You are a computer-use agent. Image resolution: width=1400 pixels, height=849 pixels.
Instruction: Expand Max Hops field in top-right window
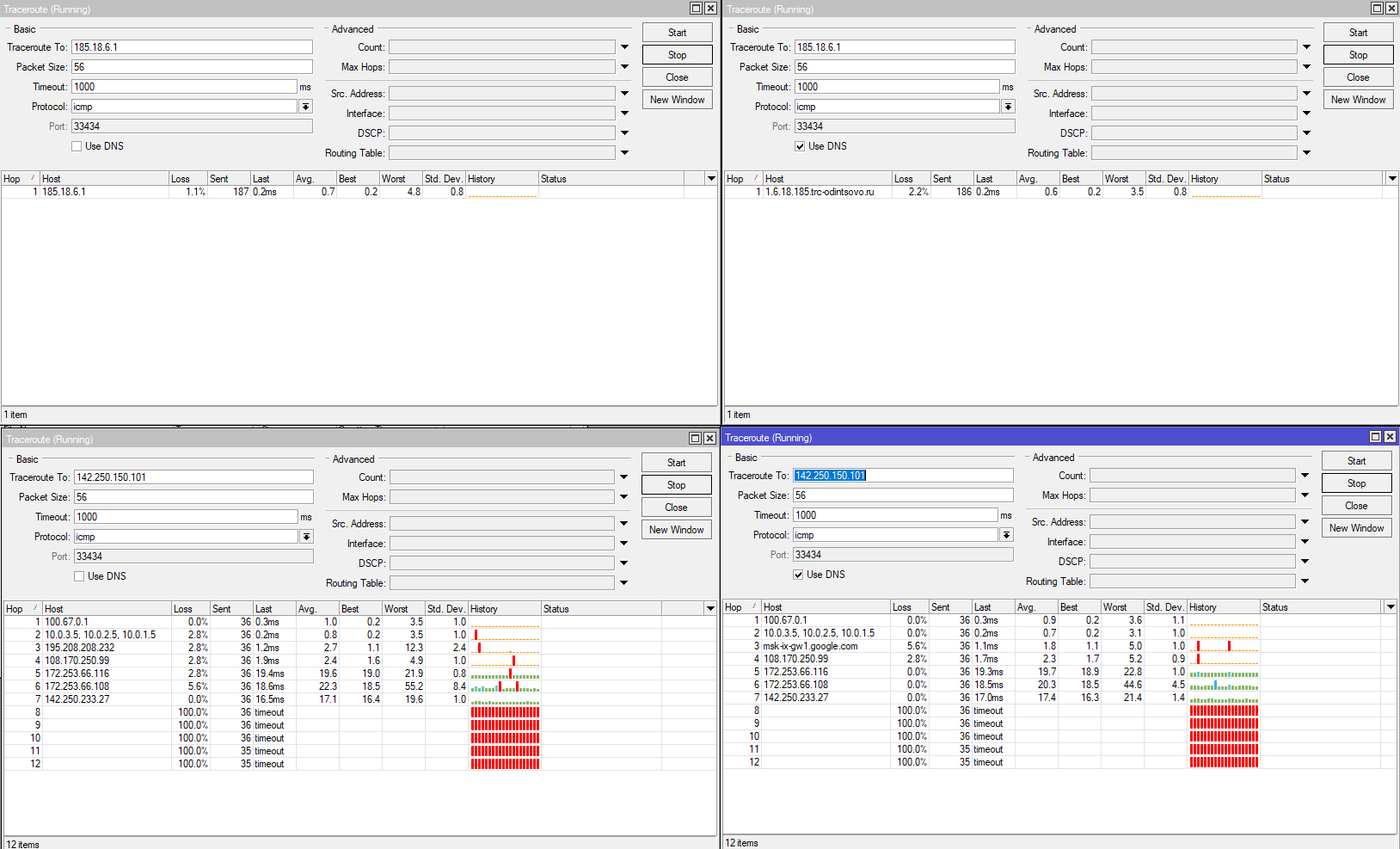pyautogui.click(x=1306, y=67)
